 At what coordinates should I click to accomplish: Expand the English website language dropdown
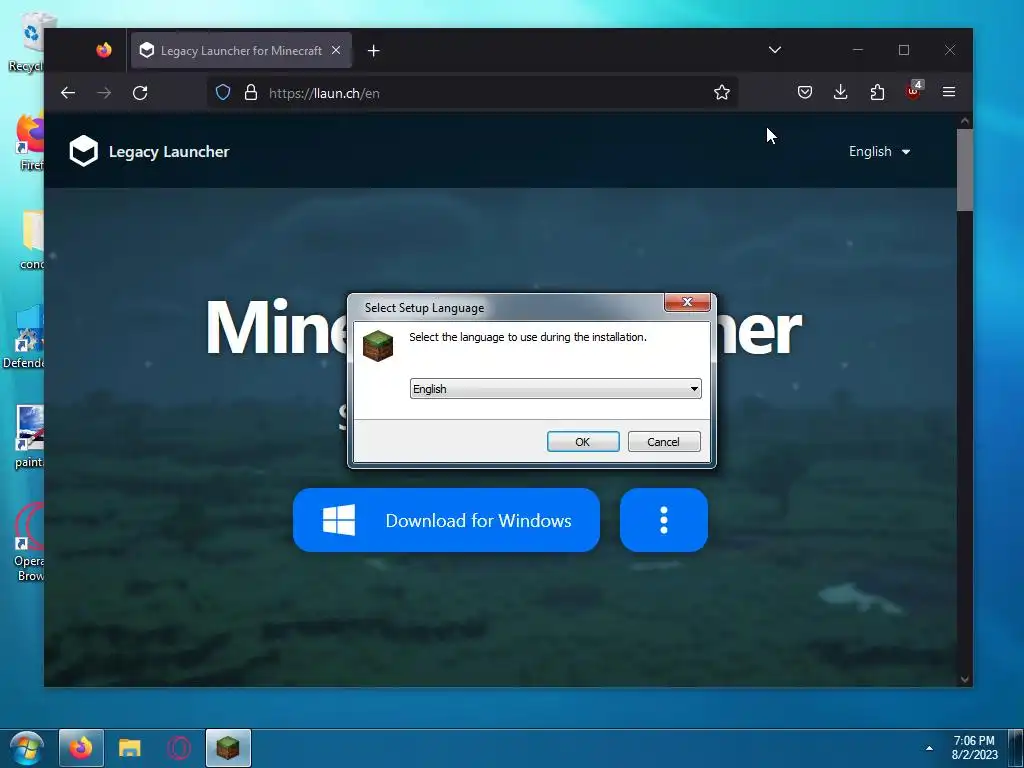click(879, 152)
